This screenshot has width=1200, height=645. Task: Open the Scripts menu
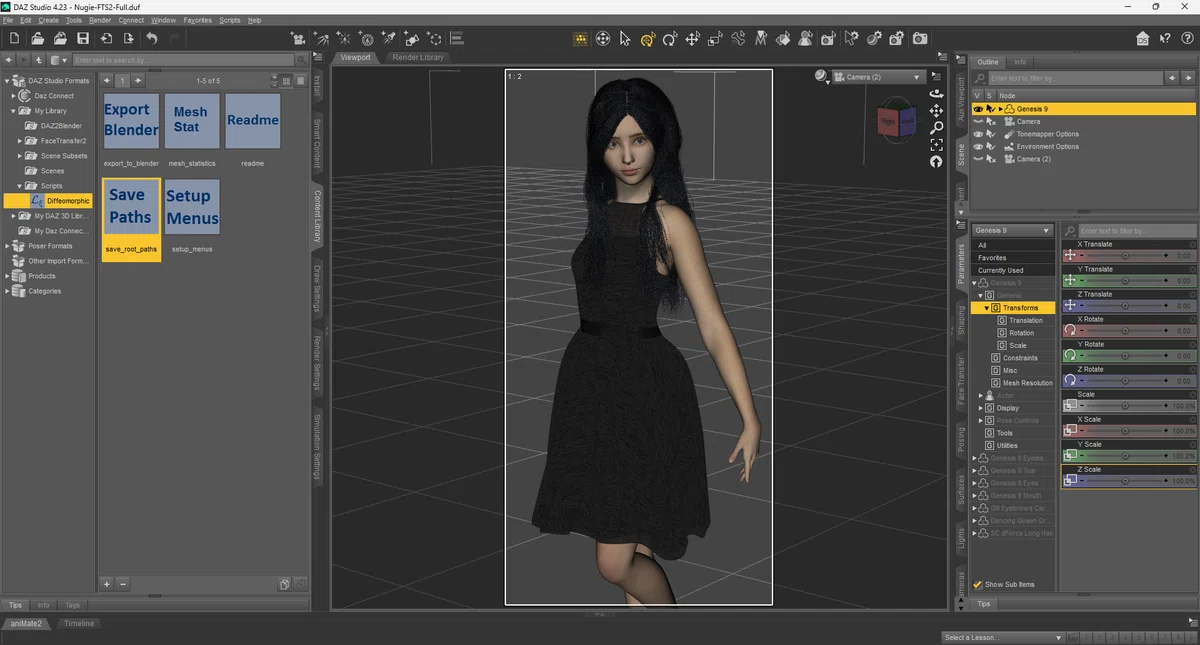tap(229, 20)
